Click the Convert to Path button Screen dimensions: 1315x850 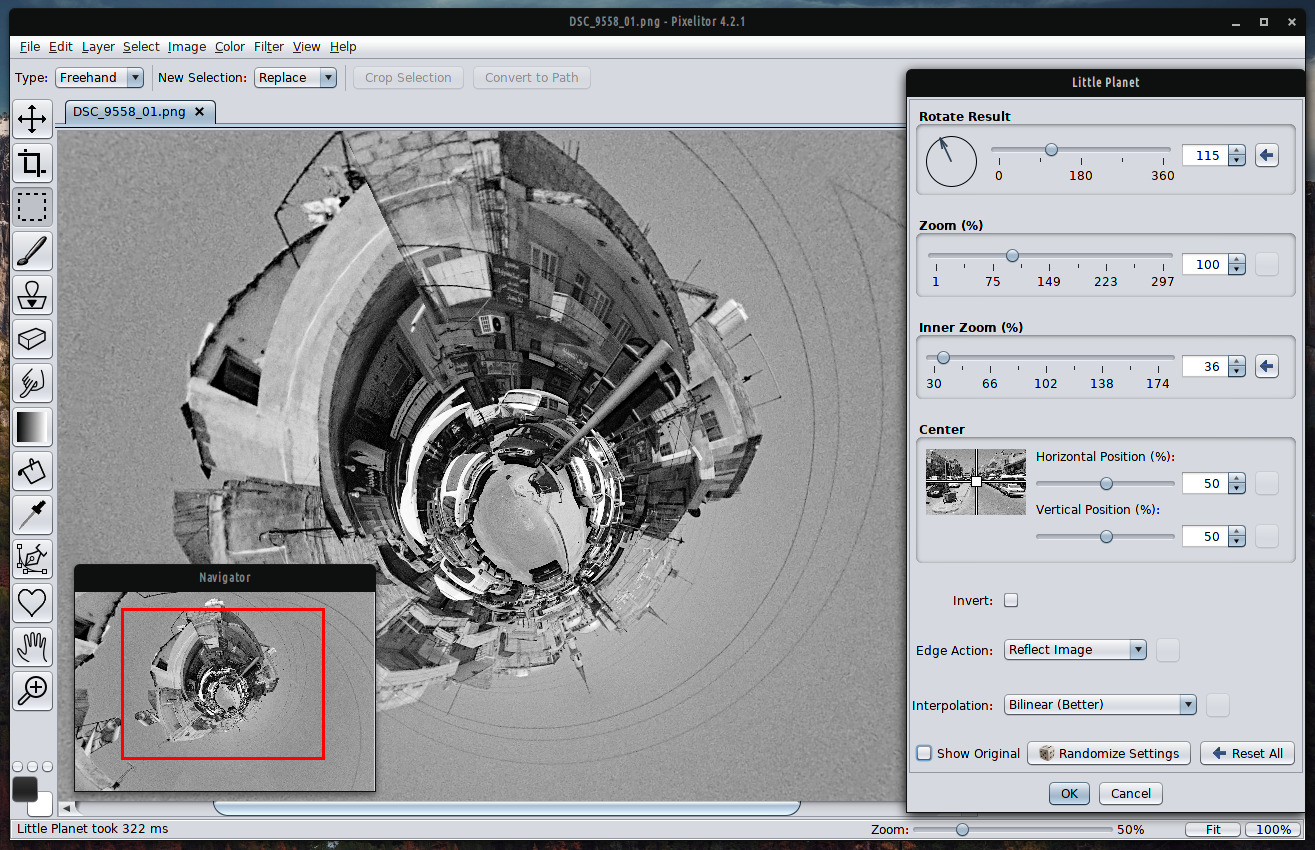point(531,77)
